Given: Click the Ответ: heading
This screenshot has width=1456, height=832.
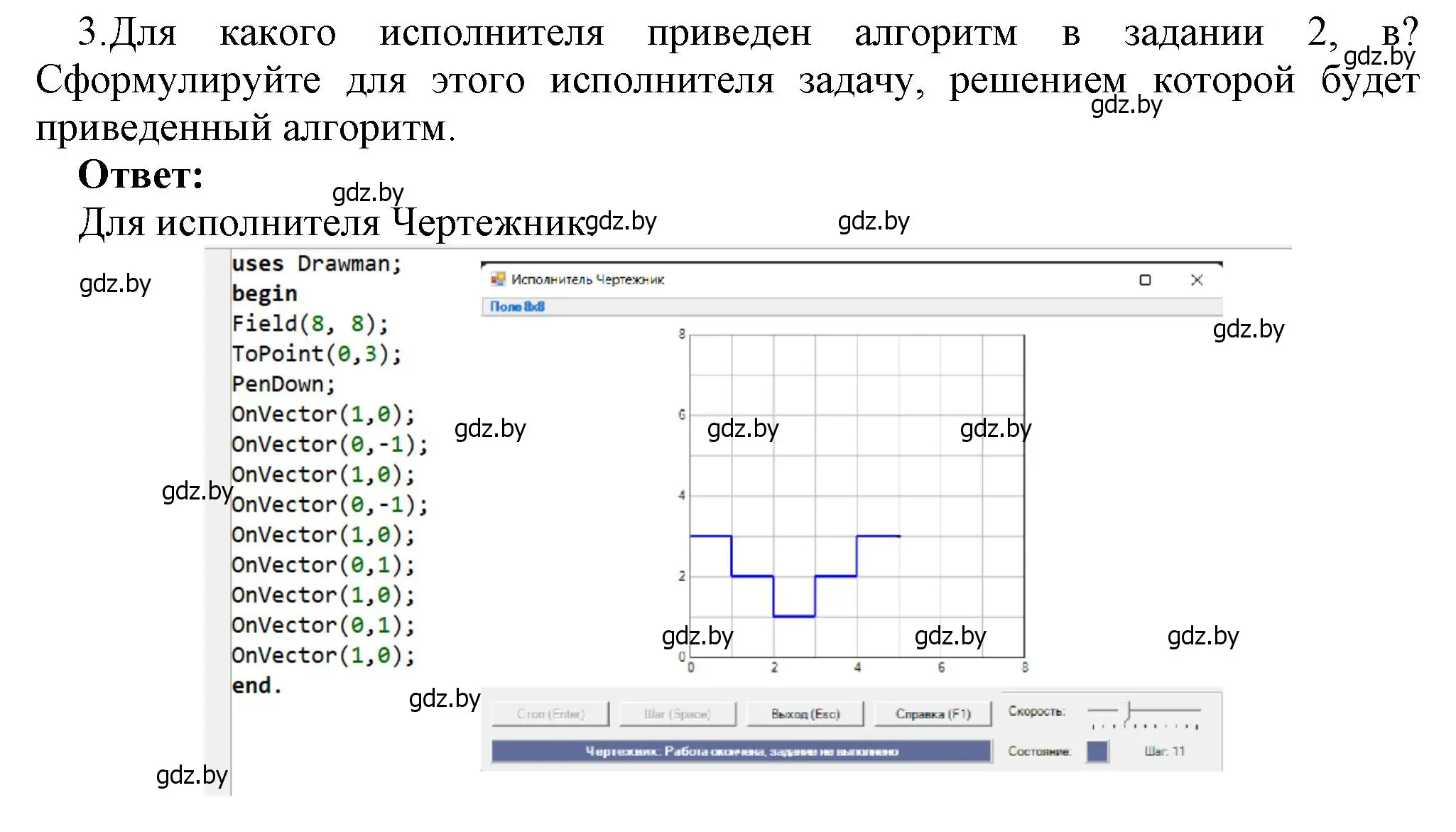Looking at the screenshot, I should tap(141, 174).
